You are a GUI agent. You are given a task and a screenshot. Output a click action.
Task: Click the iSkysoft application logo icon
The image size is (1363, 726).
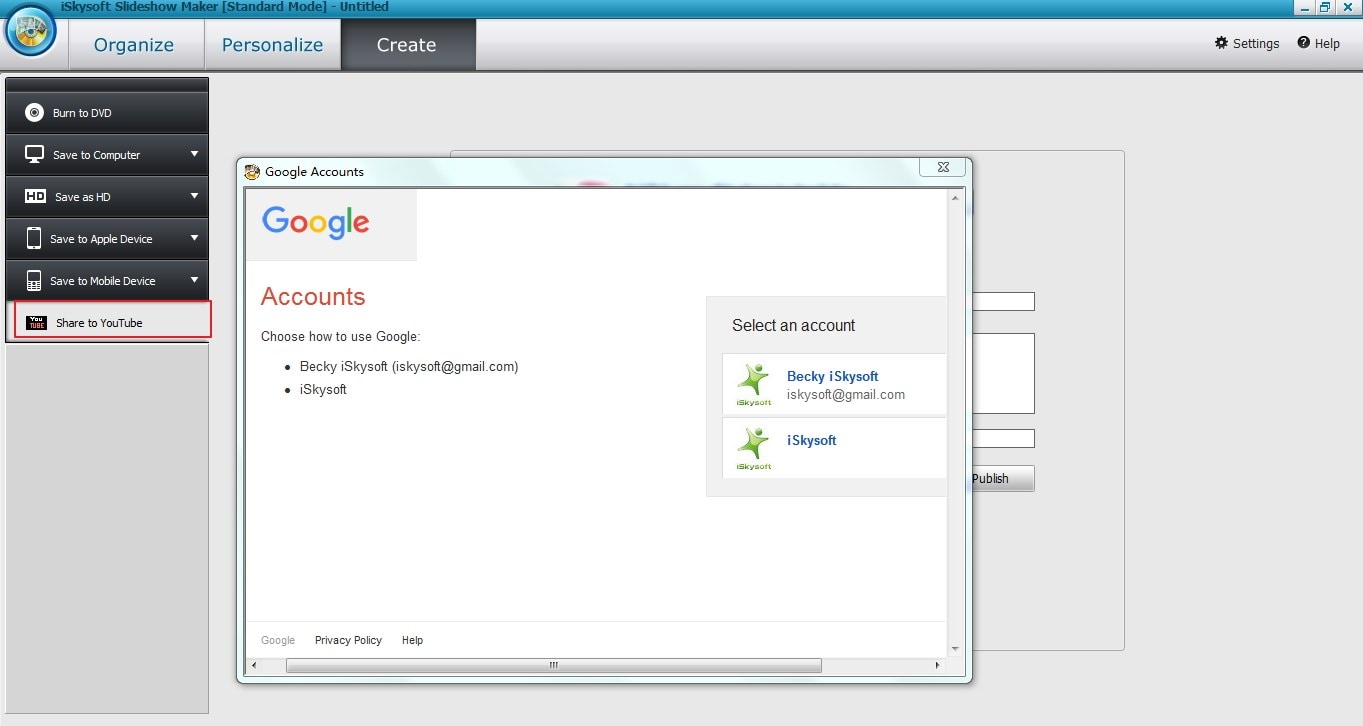click(31, 32)
